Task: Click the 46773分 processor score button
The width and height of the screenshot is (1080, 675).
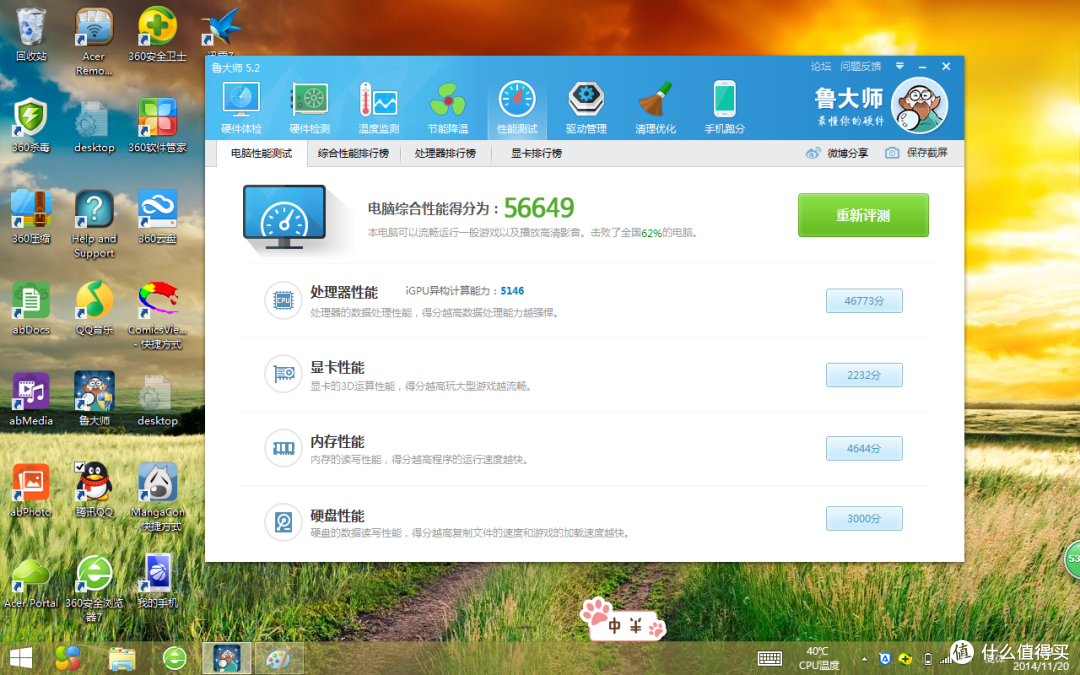Action: point(864,301)
